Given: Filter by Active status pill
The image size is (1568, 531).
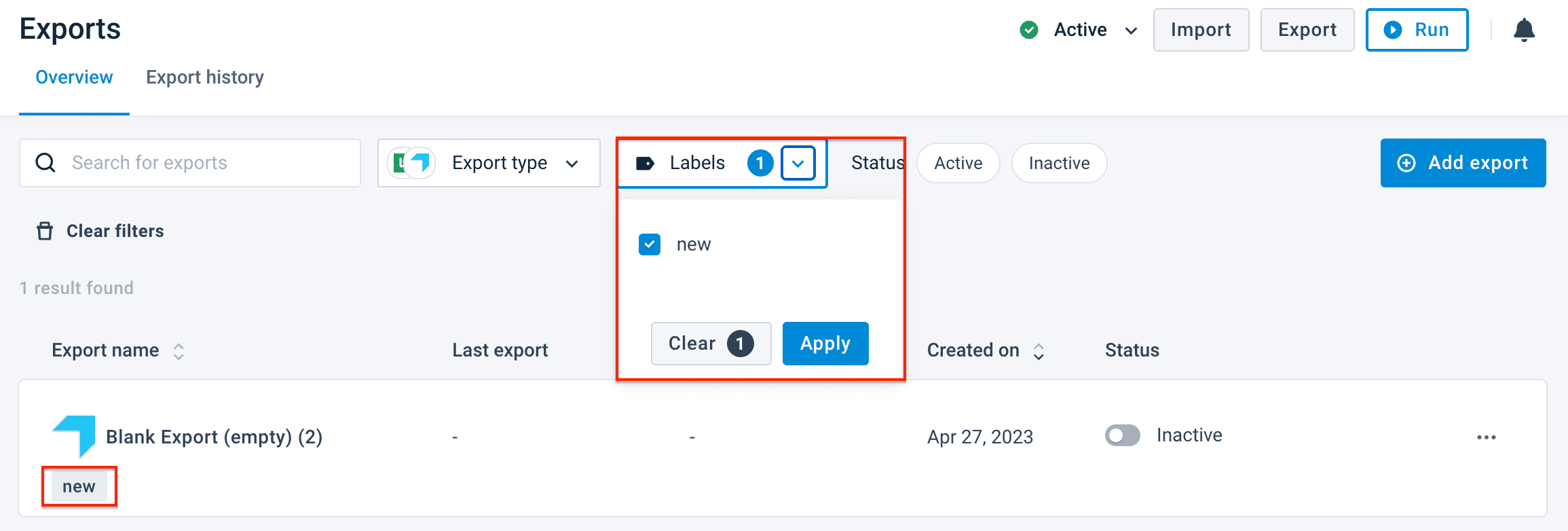Looking at the screenshot, I should click(x=958, y=163).
